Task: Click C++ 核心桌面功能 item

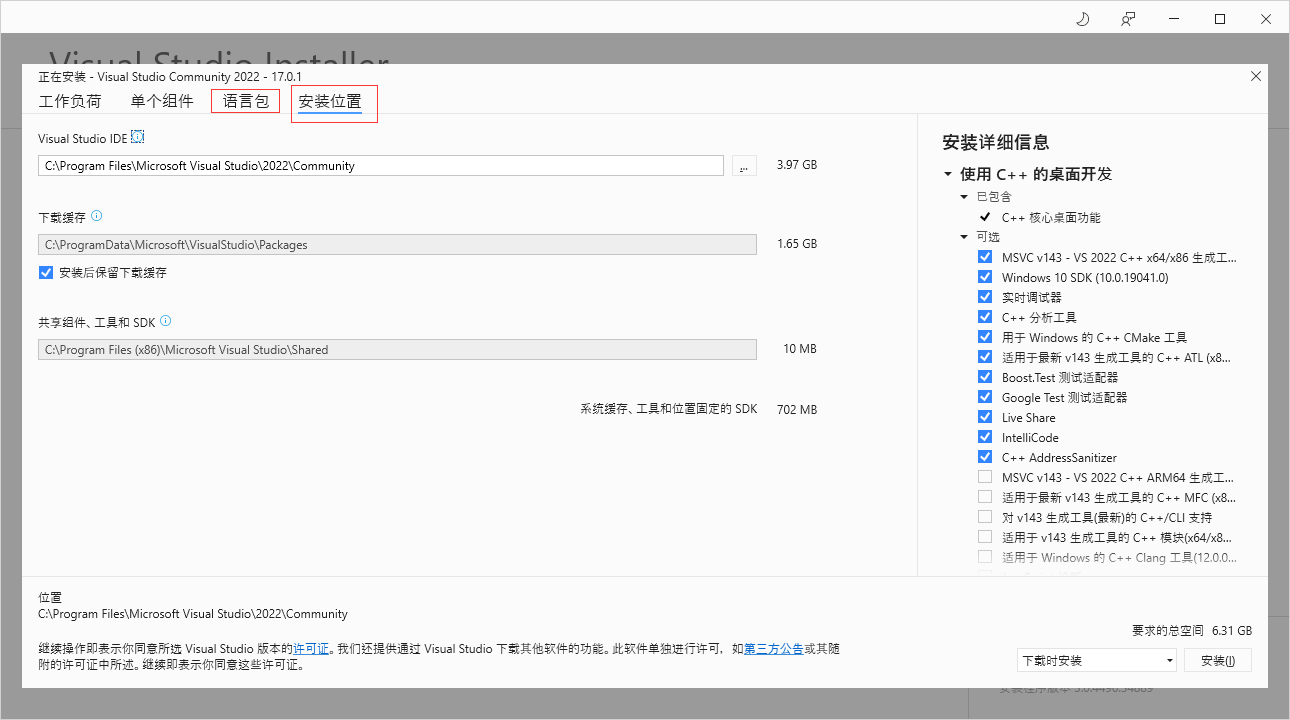Action: point(1050,217)
